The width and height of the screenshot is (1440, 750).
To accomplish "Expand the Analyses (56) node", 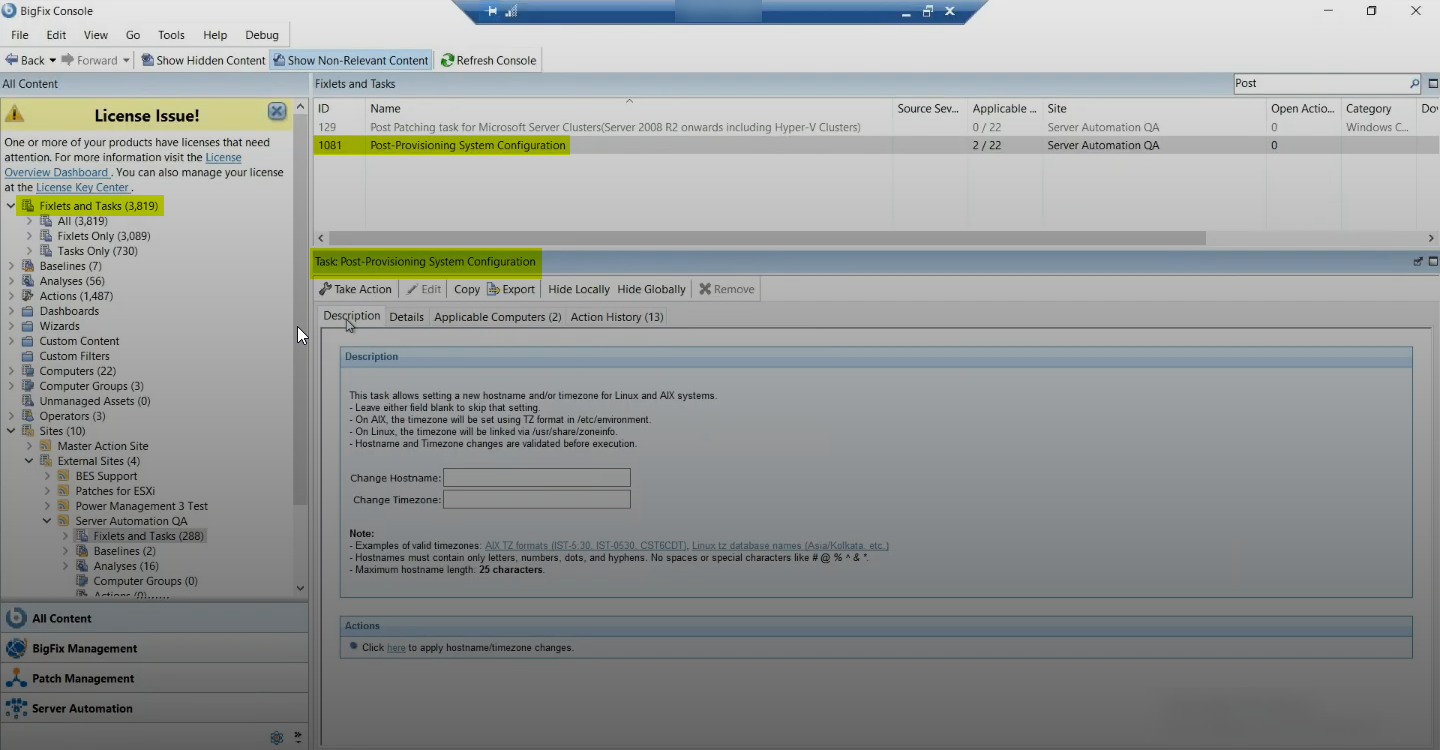I will point(11,281).
